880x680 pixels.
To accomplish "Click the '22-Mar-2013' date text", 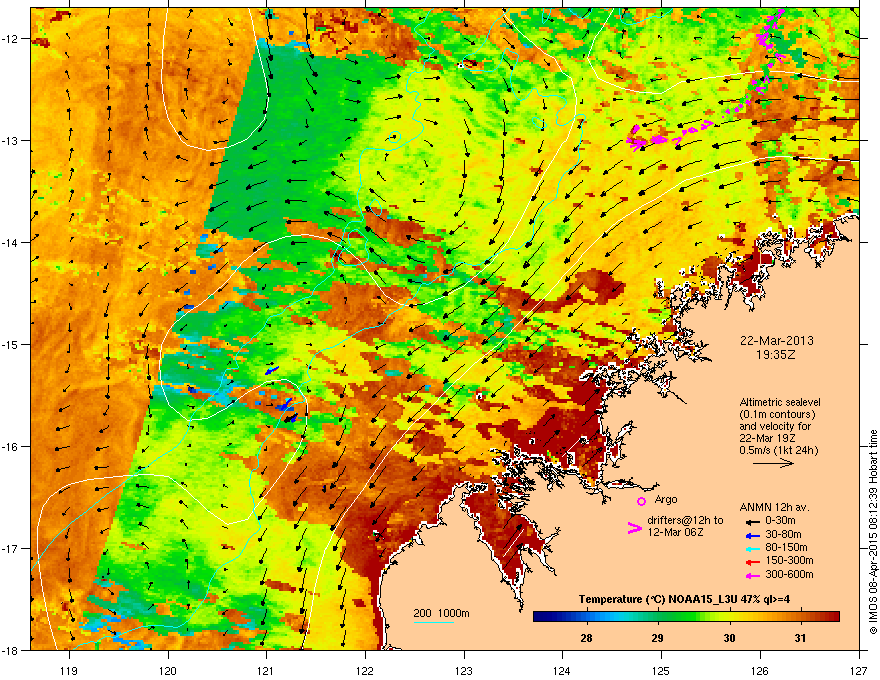I will pyautogui.click(x=776, y=341).
